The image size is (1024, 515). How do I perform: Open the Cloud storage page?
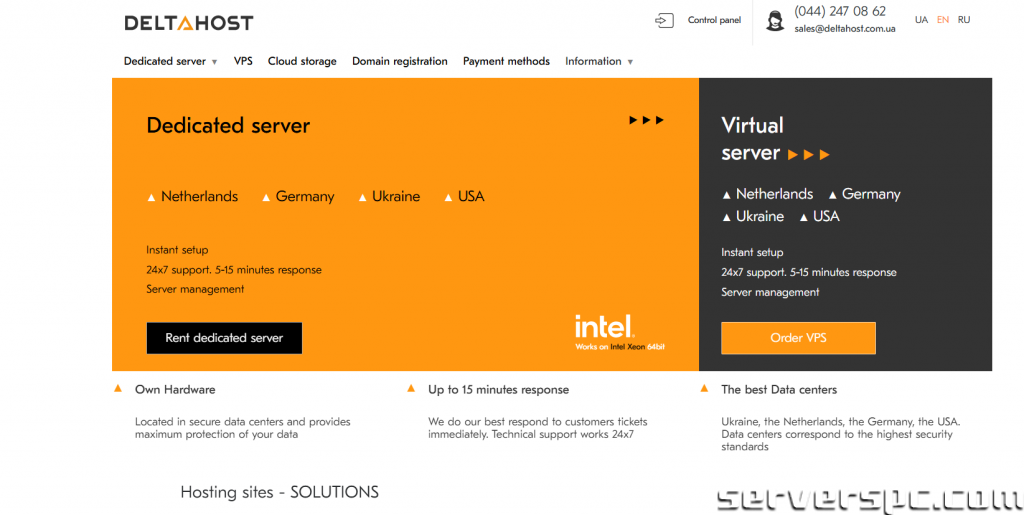[302, 61]
